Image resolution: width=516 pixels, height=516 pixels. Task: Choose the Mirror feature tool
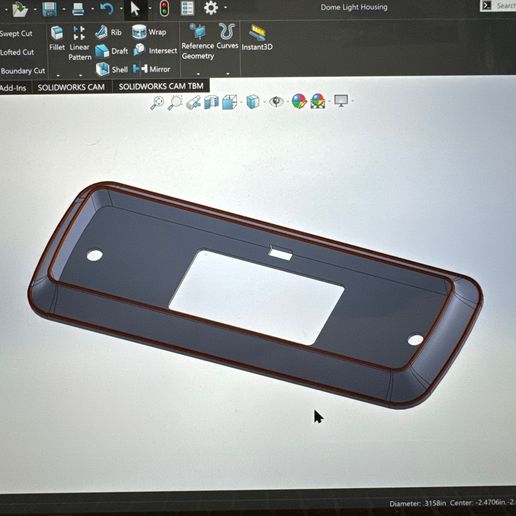coord(151,69)
